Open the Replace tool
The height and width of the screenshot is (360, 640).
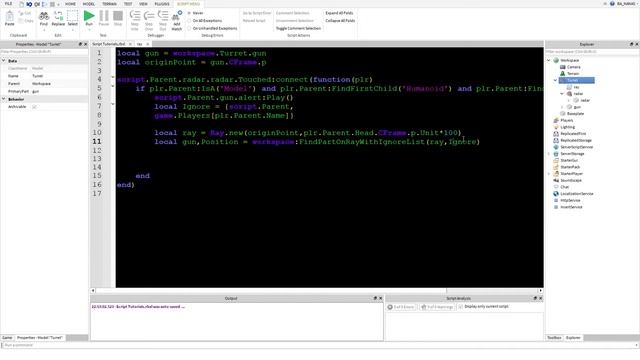(x=58, y=16)
